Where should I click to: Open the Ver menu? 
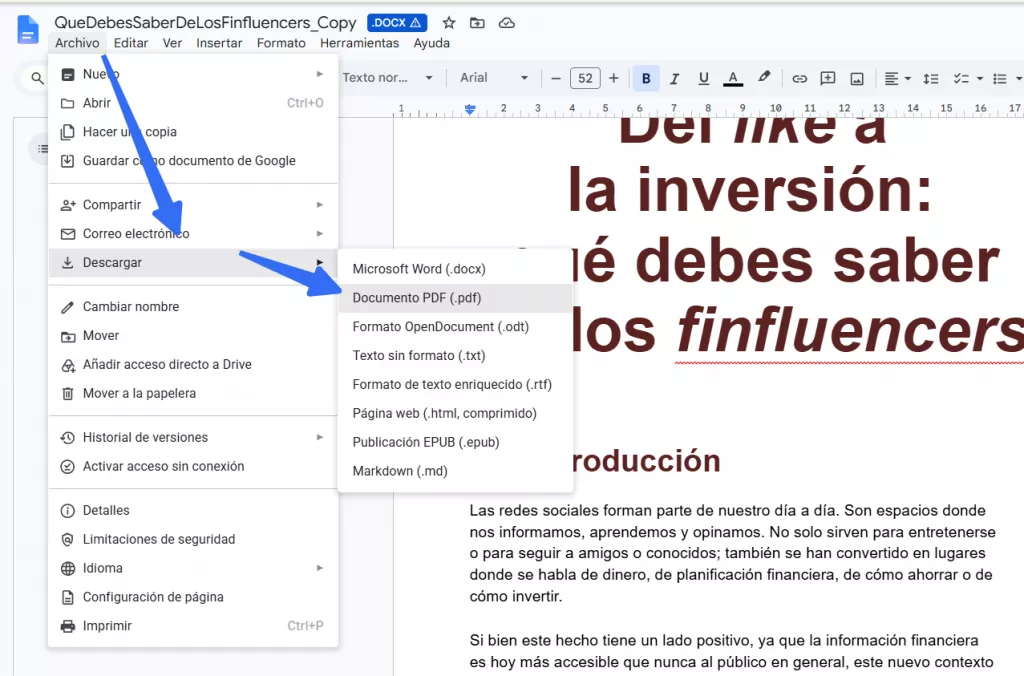172,43
